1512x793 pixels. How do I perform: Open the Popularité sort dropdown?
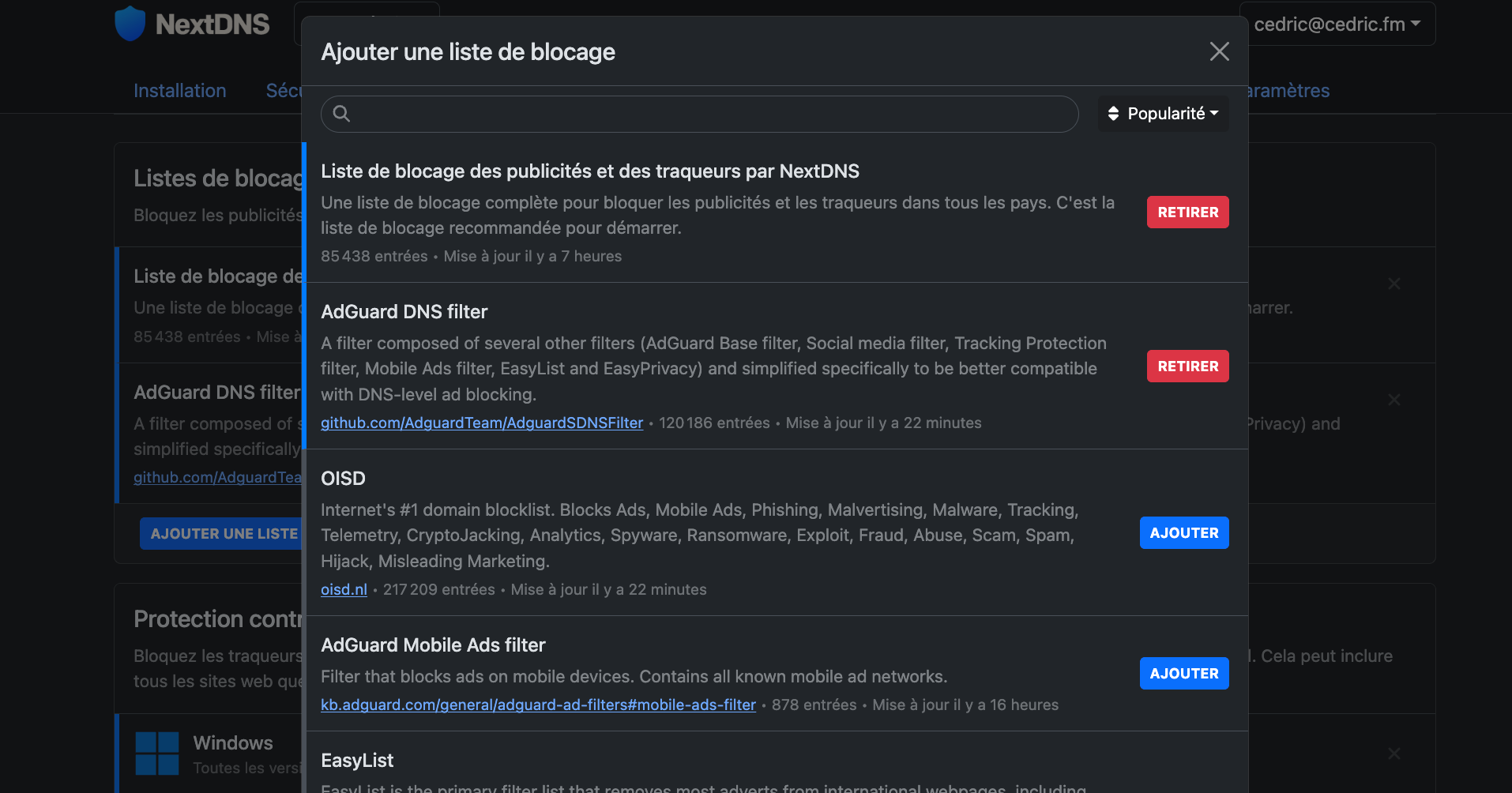point(1163,114)
